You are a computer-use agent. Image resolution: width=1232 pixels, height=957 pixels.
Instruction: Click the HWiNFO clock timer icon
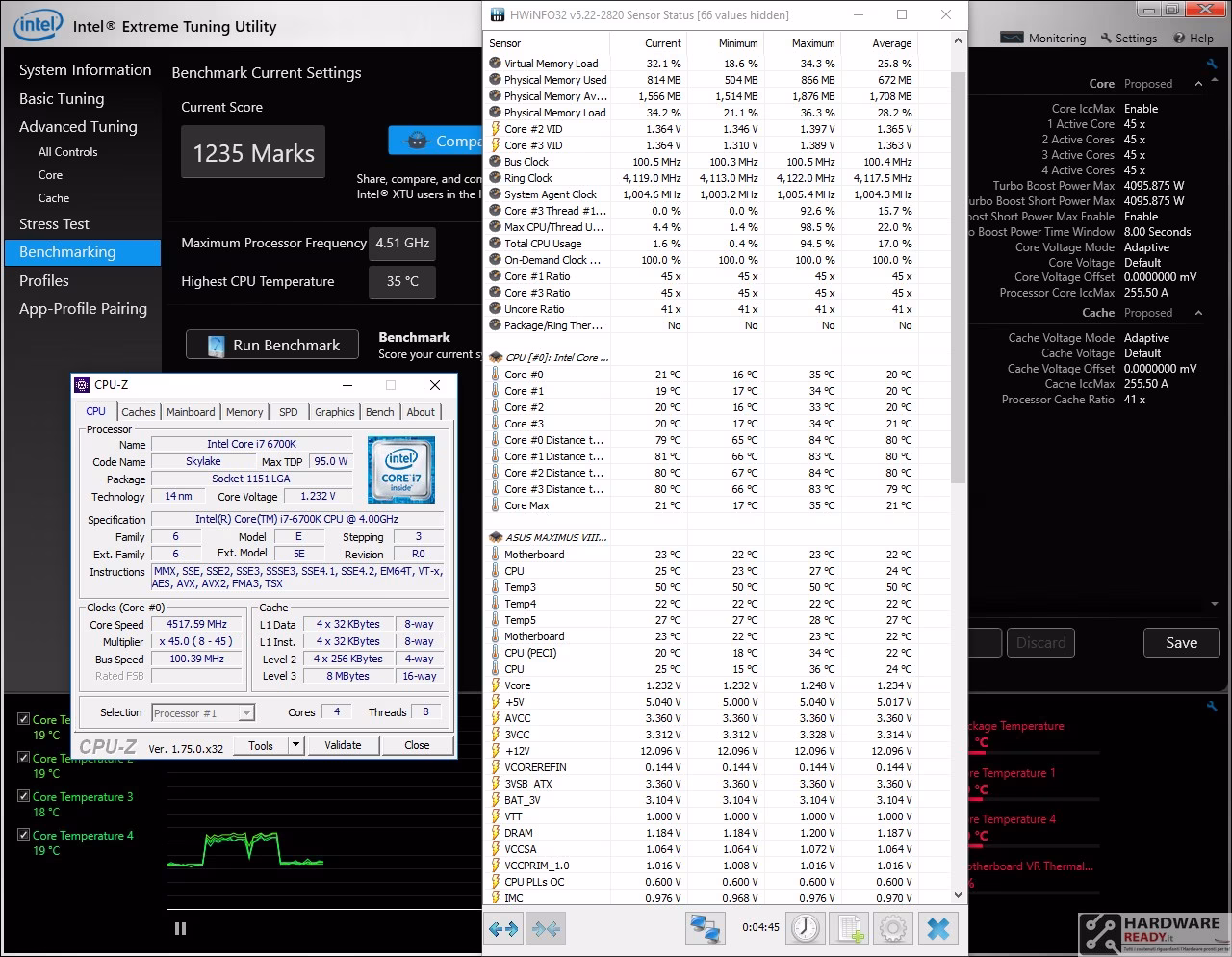click(x=805, y=928)
